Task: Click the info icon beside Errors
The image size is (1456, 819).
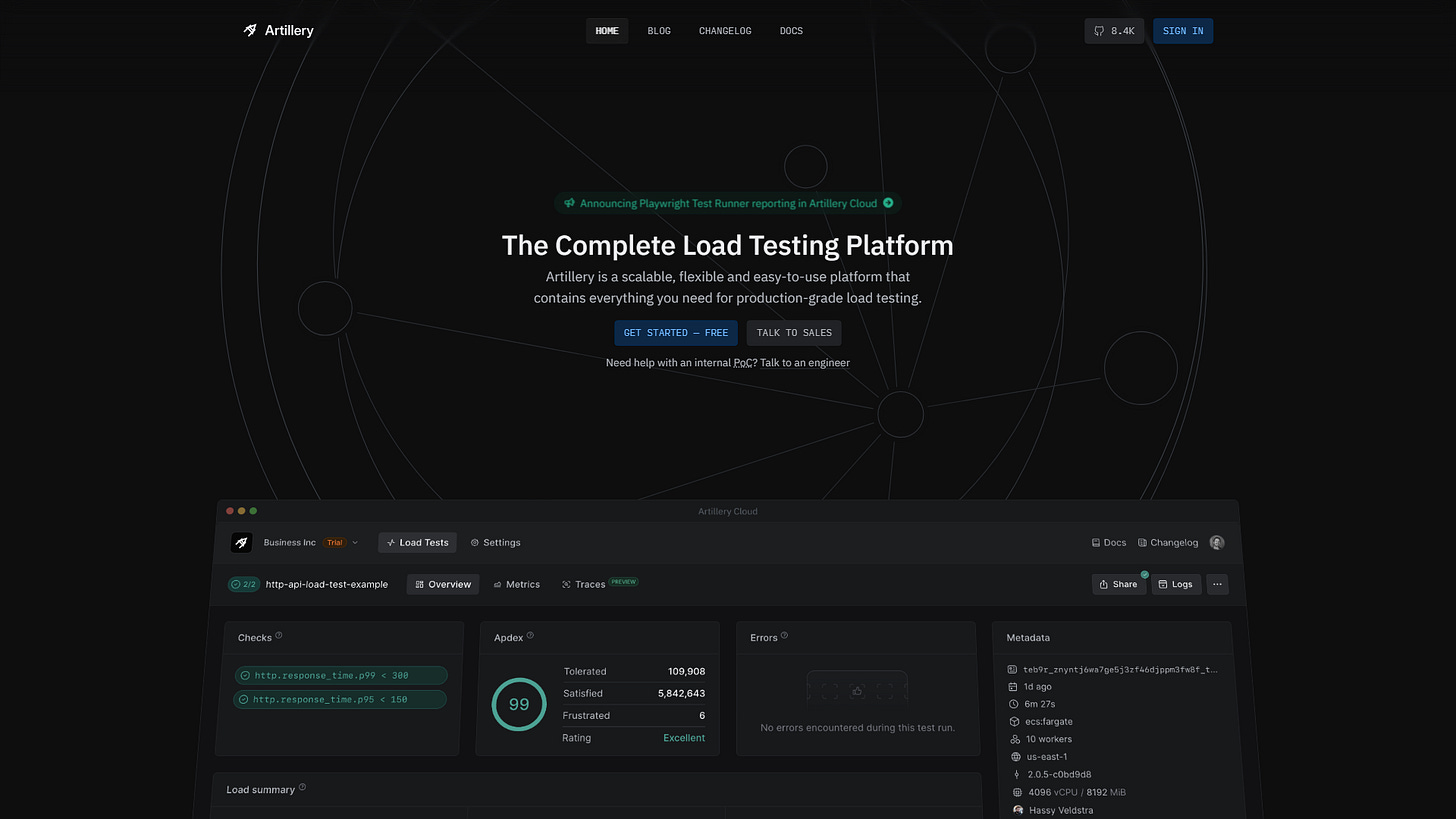Action: 784,636
